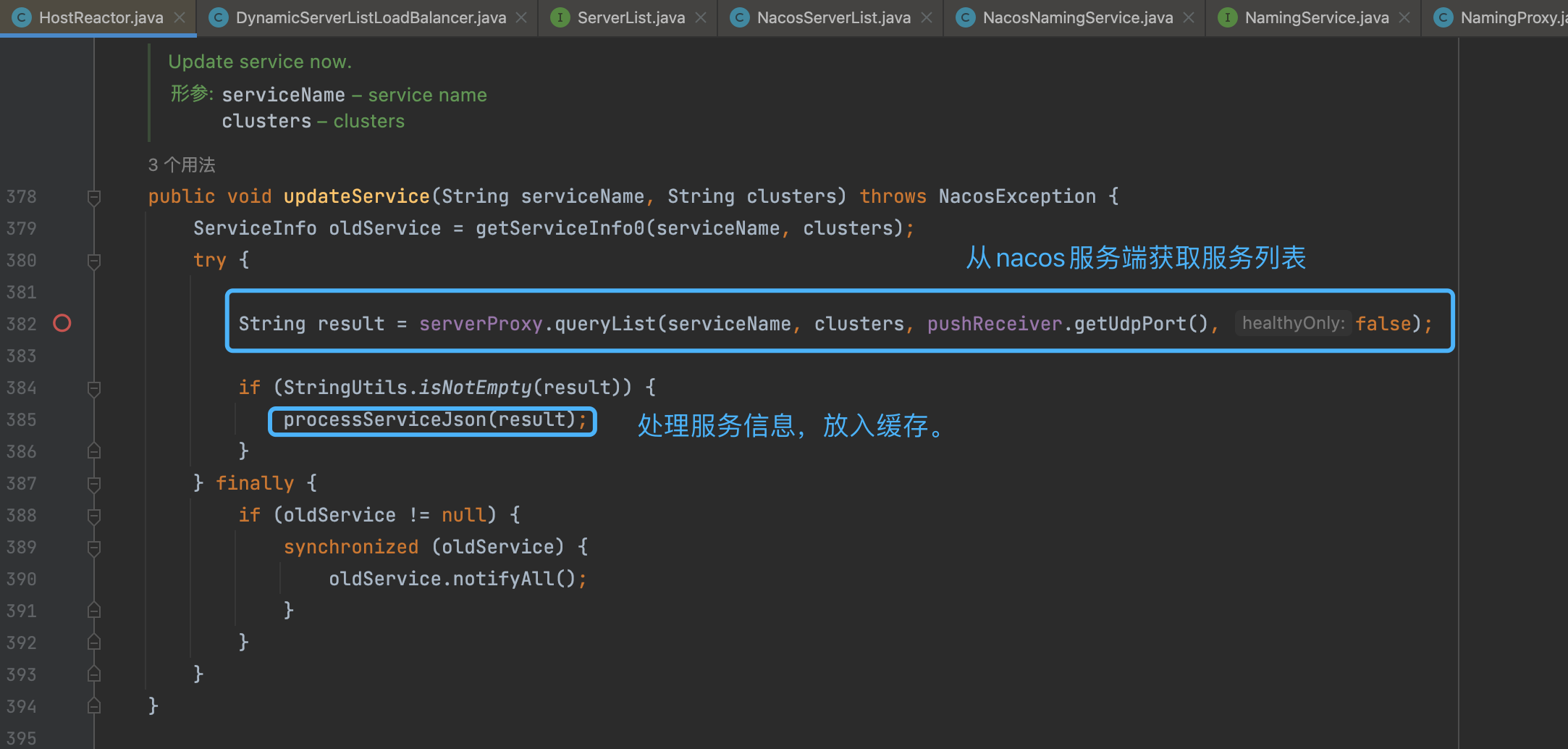Click the serverProxy field reference
This screenshot has width=1568, height=749.
point(481,324)
